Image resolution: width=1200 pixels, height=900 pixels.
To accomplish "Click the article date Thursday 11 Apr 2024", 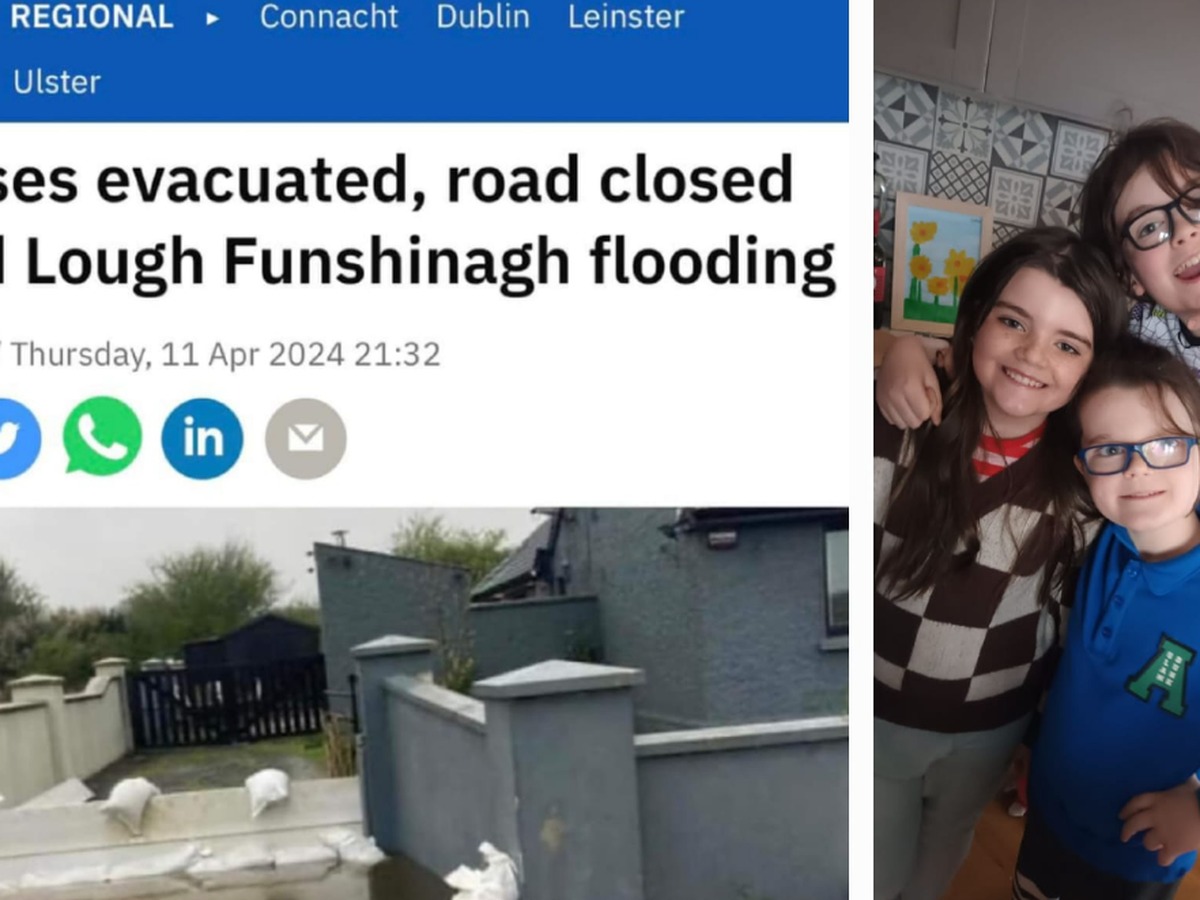I will point(225,354).
